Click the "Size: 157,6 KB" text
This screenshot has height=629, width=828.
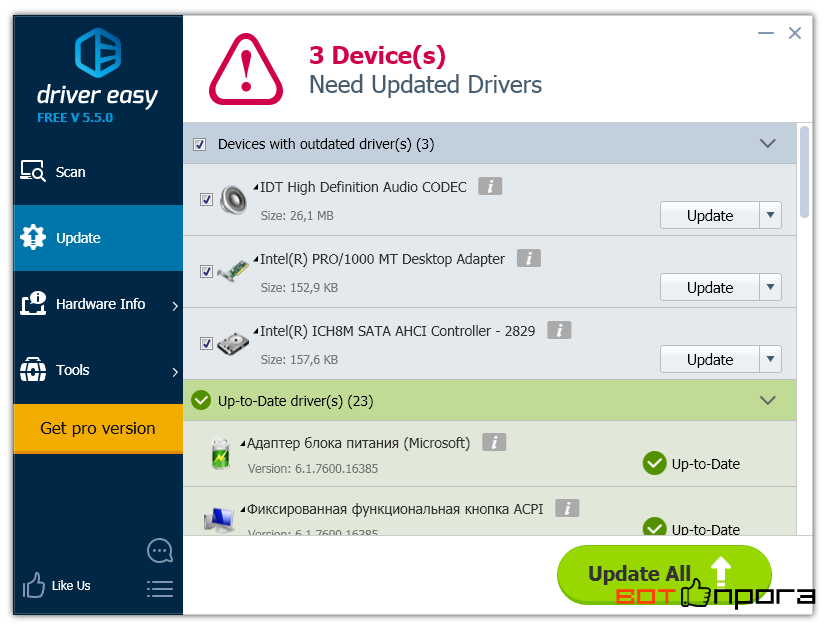[x=299, y=360]
